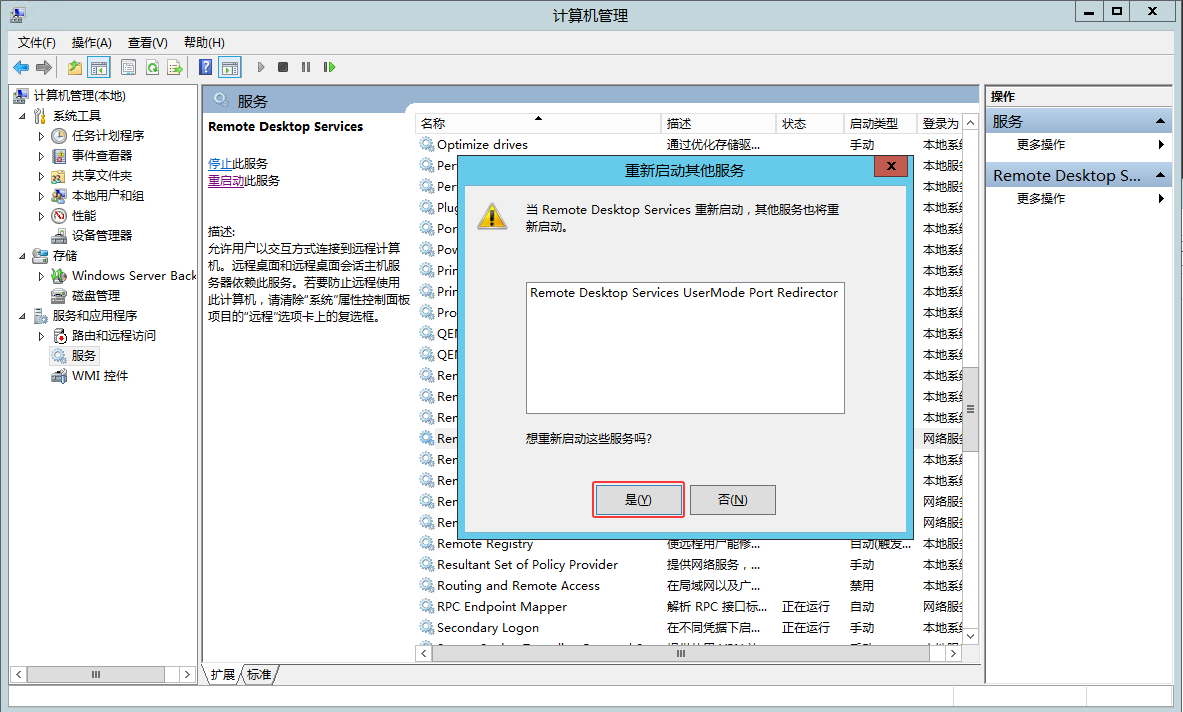
Task: Click the Restart service toolbar icon
Action: 329,67
